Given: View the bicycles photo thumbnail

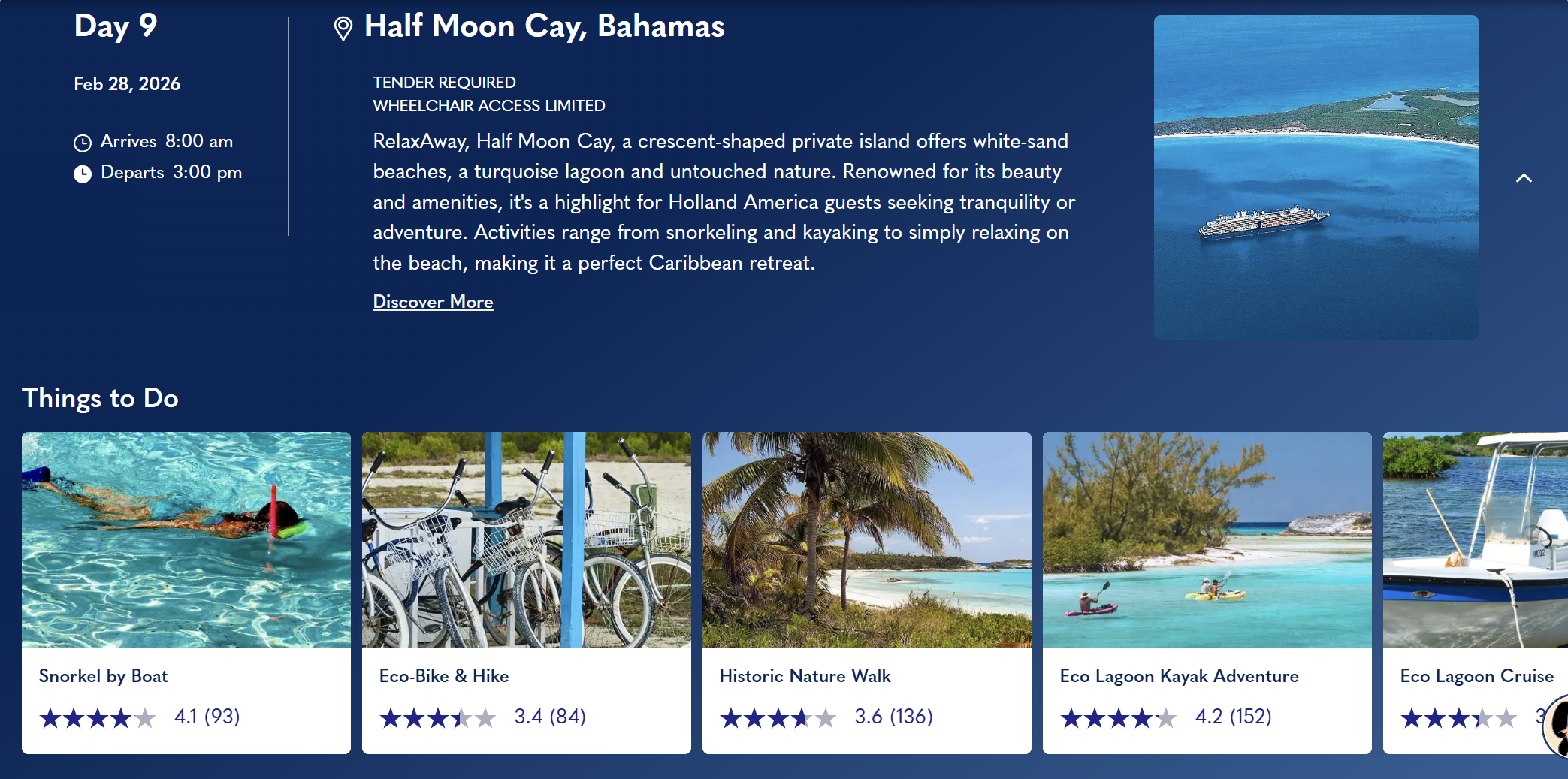Looking at the screenshot, I should coord(527,539).
